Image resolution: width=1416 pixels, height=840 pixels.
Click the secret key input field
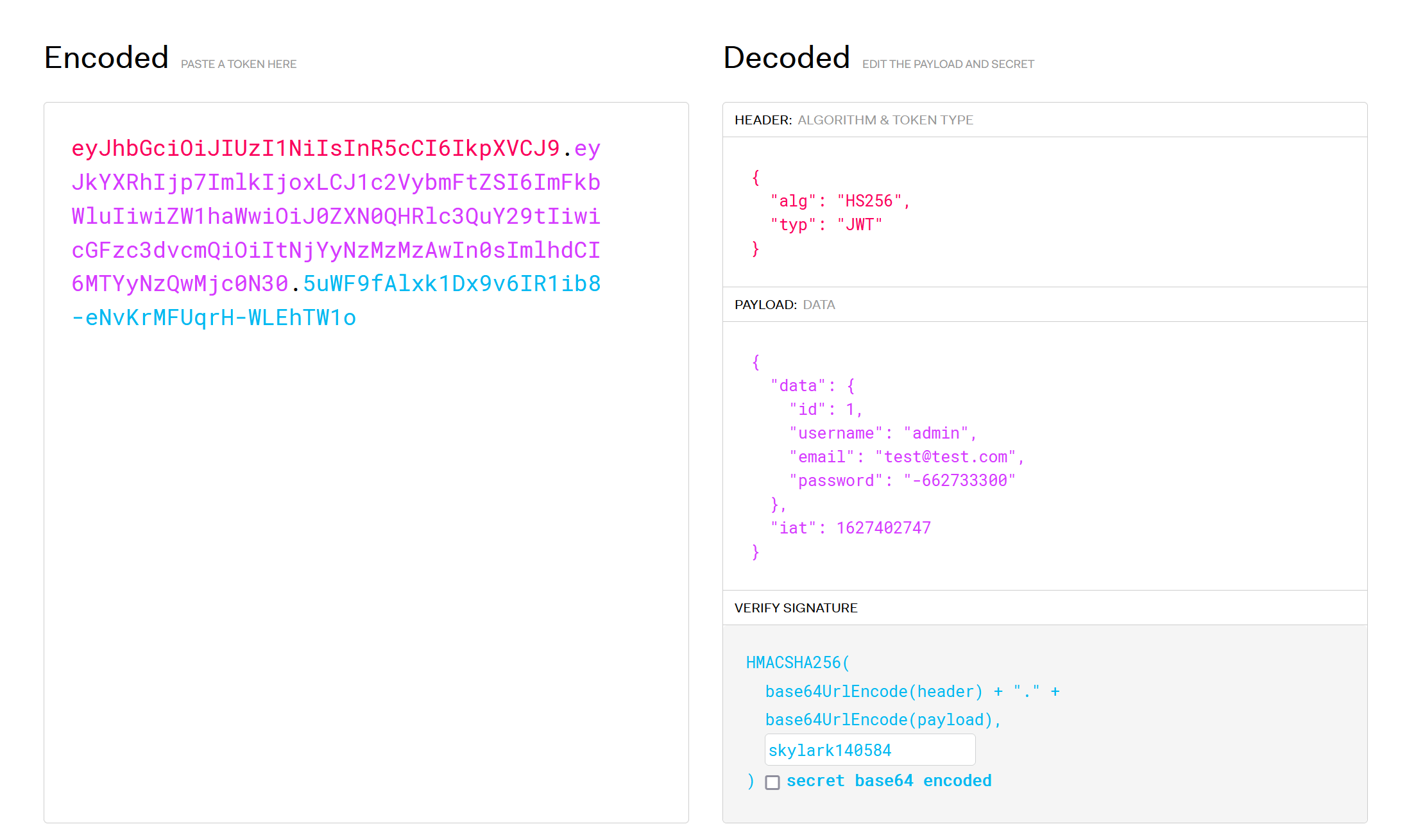tap(869, 750)
